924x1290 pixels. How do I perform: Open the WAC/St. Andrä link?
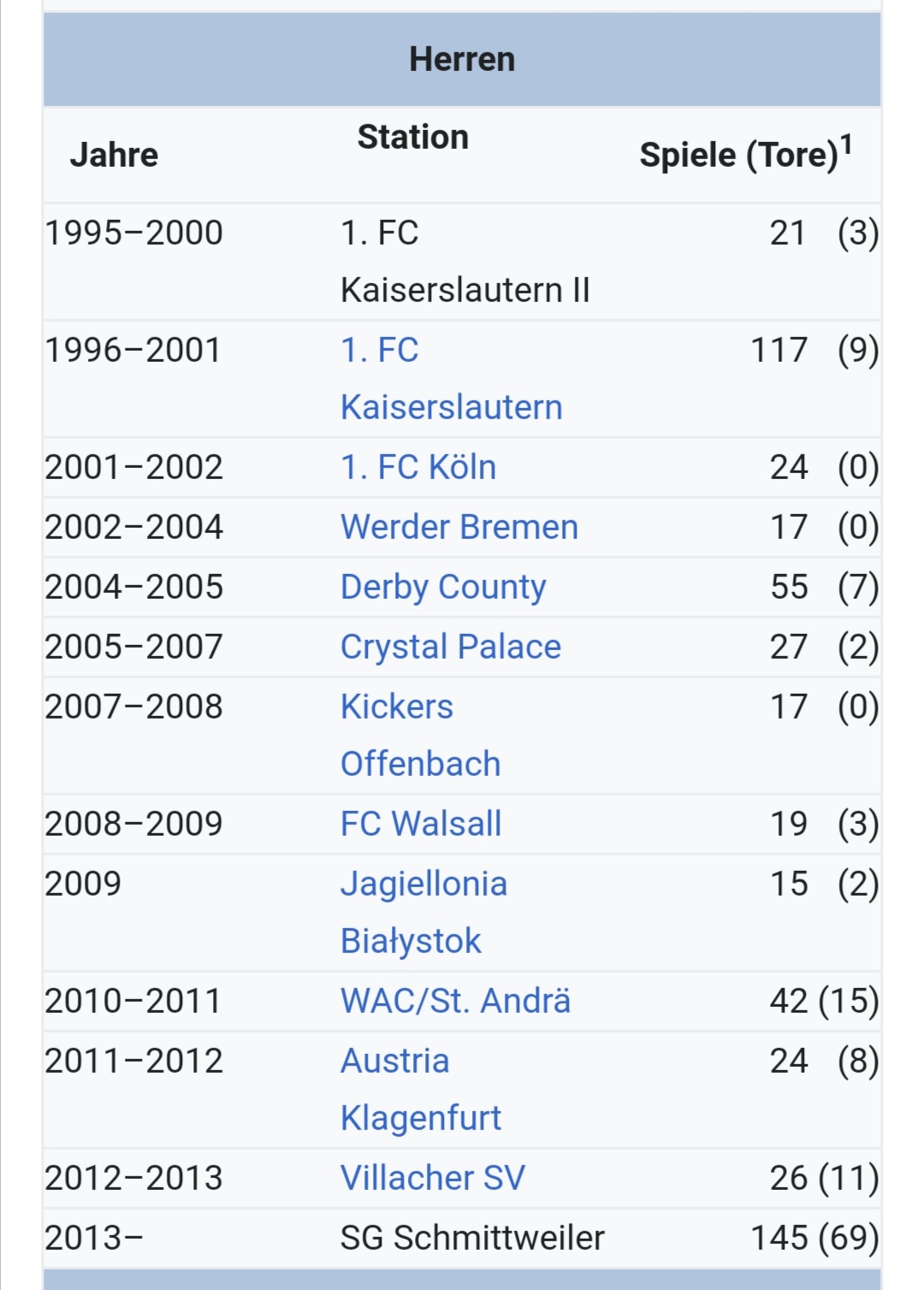coord(454,1001)
